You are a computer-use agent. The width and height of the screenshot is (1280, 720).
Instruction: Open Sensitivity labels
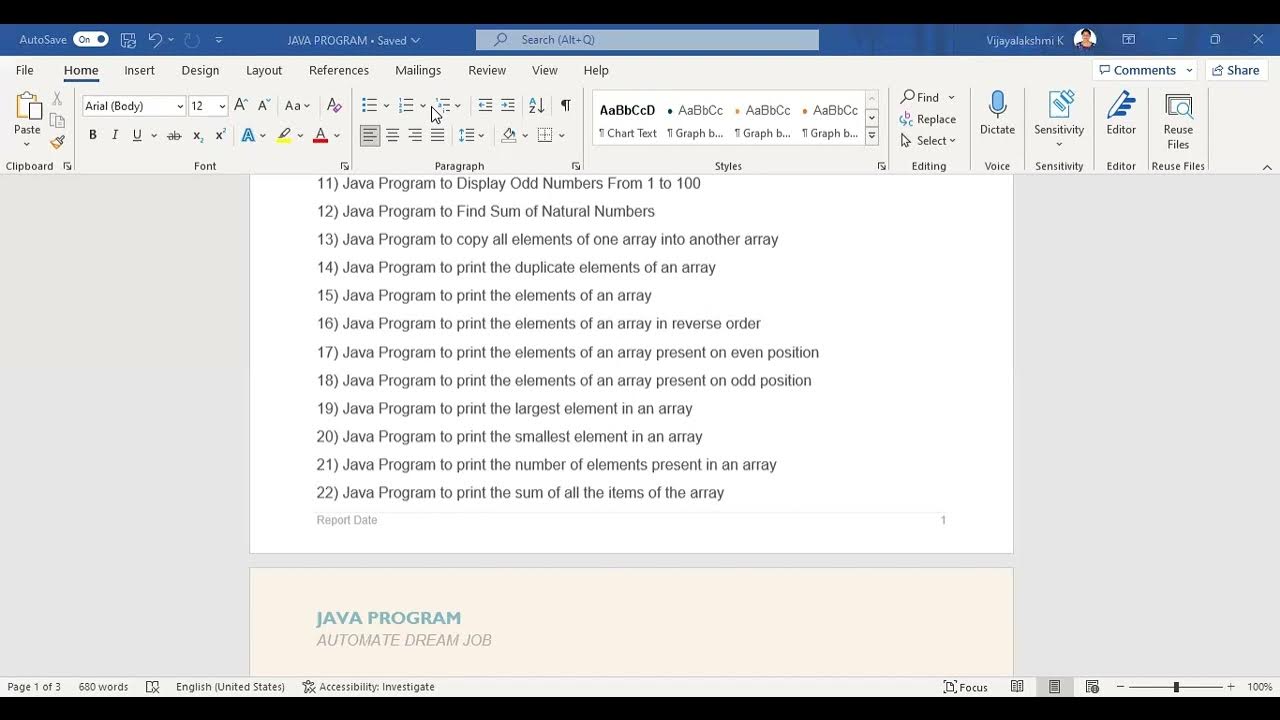click(x=1059, y=120)
